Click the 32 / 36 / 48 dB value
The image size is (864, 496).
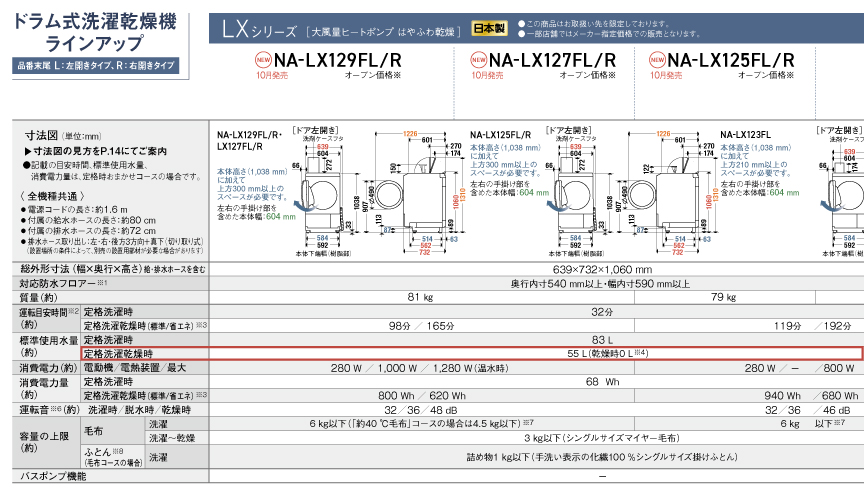420,411
